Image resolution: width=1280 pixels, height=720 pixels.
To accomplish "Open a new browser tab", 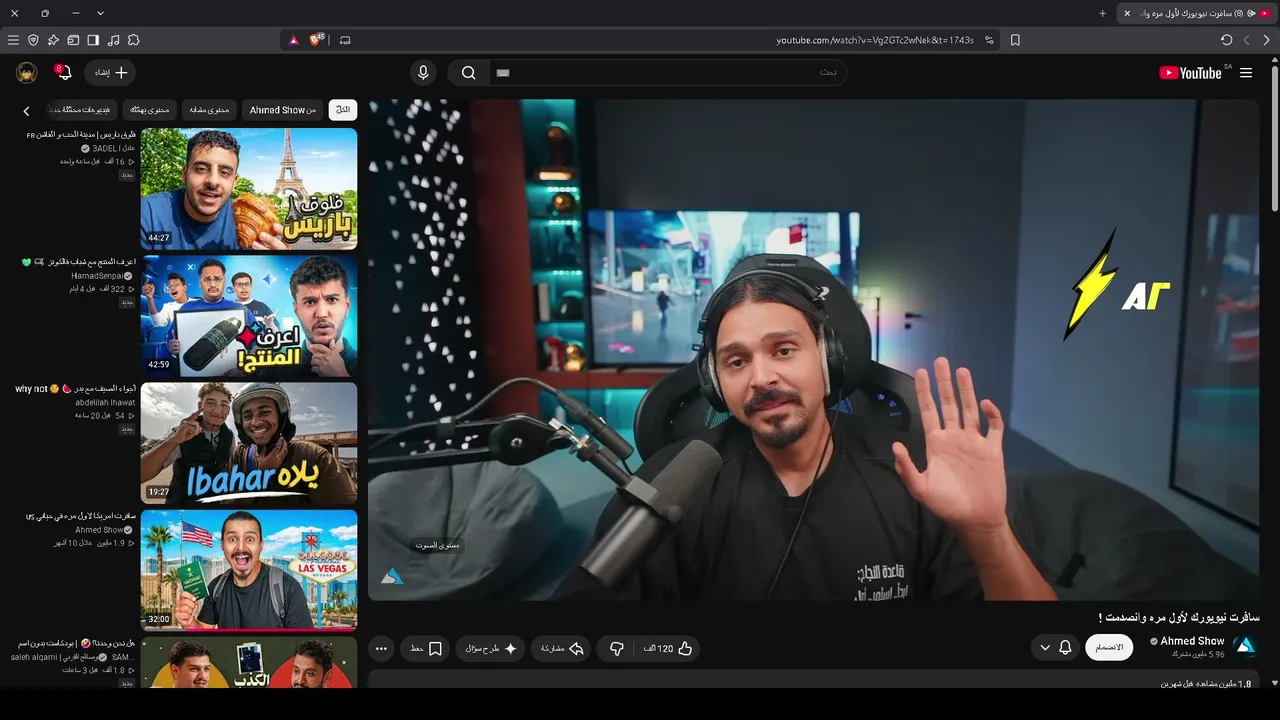I will pyautogui.click(x=1103, y=13).
